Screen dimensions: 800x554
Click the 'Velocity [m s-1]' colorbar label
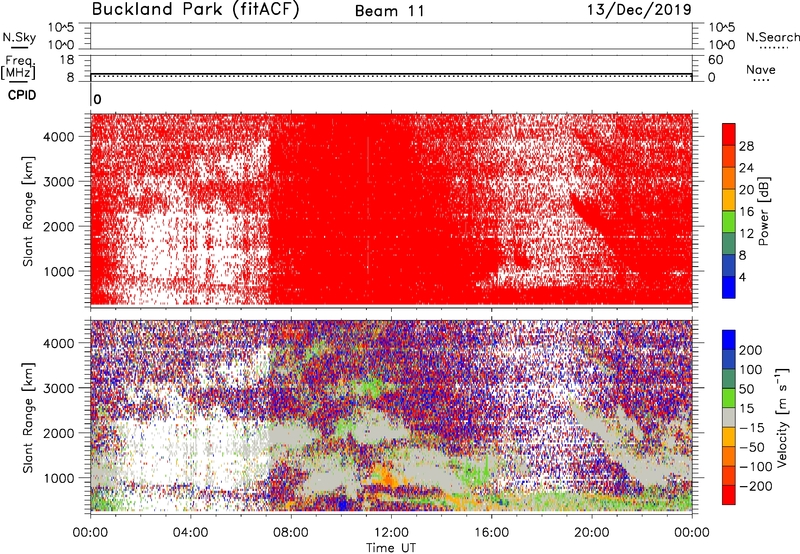tap(782, 417)
